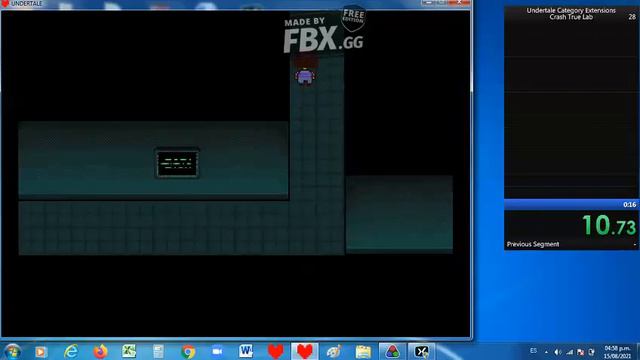Click the 0:16 time in LiveSplit
The height and width of the screenshot is (360, 640).
point(629,204)
